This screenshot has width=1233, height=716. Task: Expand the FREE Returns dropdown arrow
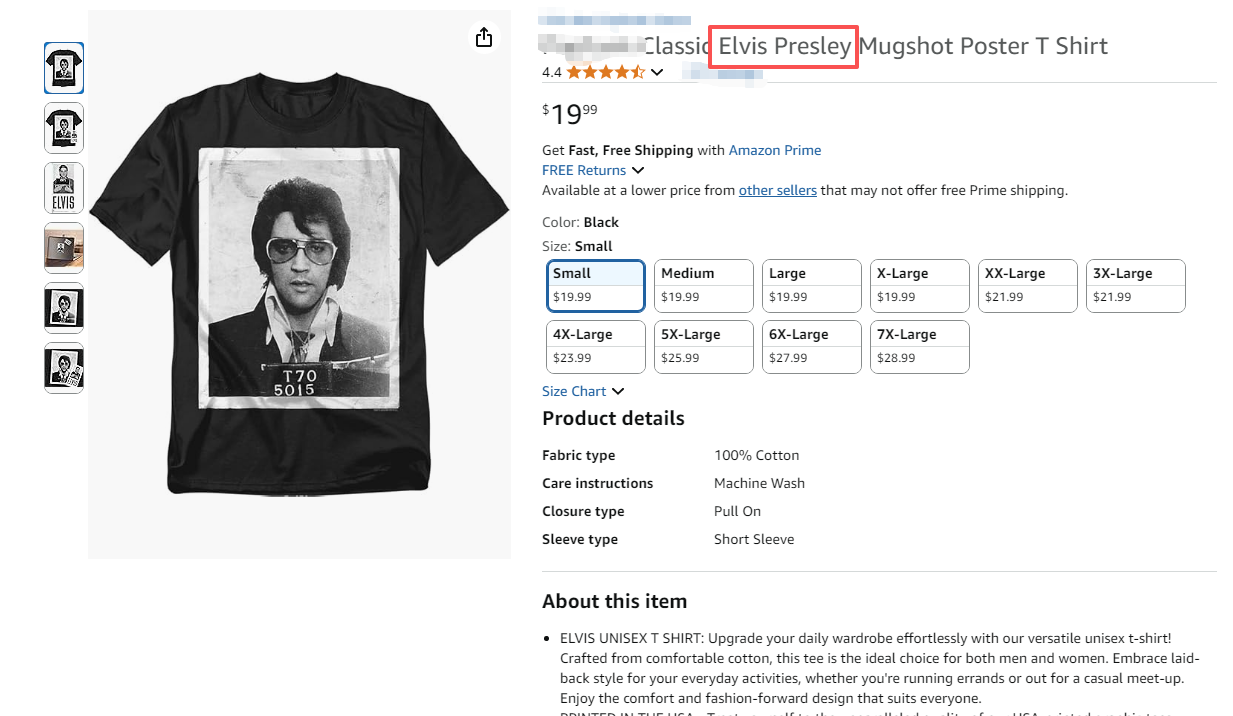point(638,170)
